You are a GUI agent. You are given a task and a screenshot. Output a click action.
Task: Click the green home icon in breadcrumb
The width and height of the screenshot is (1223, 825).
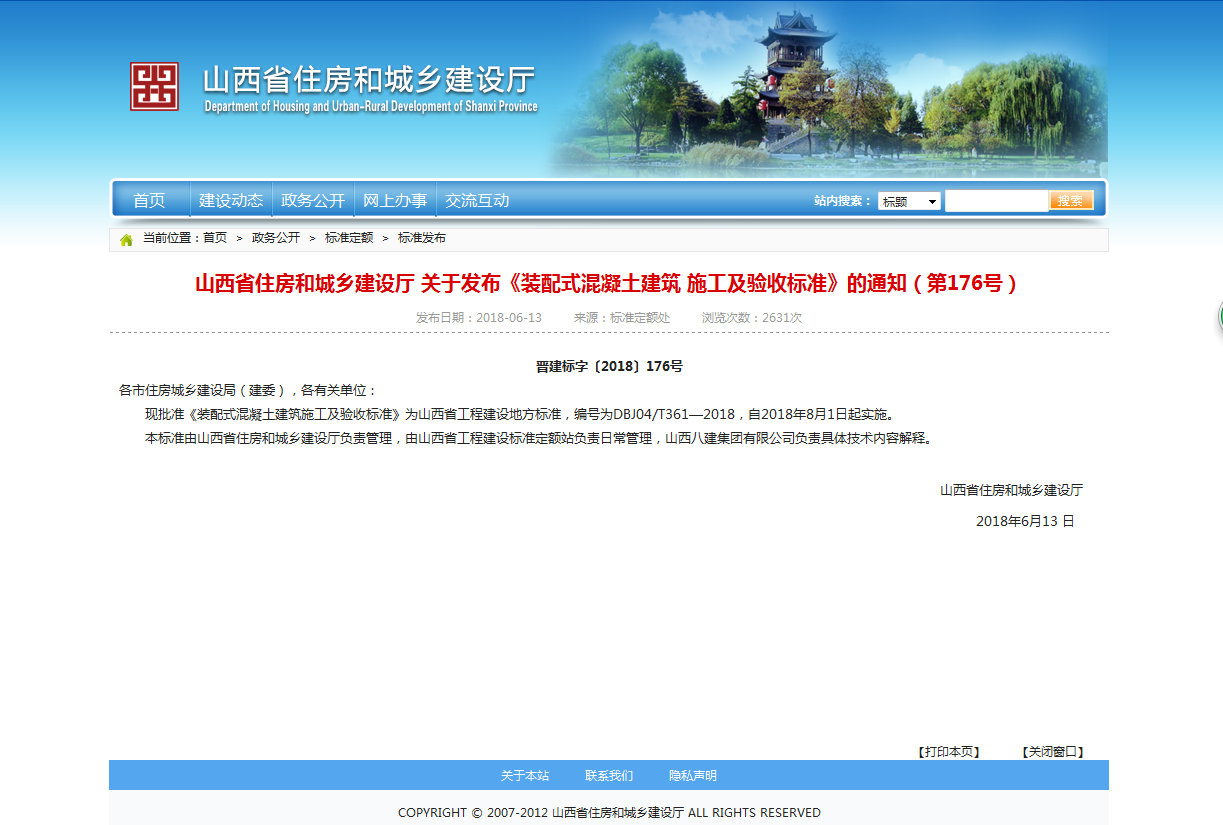click(126, 239)
